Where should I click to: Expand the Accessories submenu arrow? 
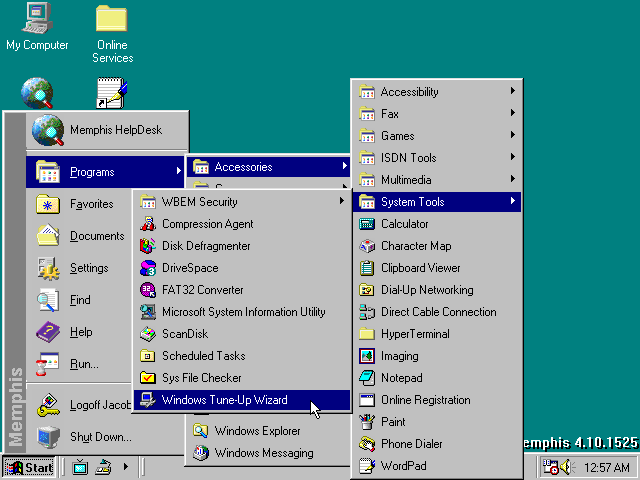point(344,166)
